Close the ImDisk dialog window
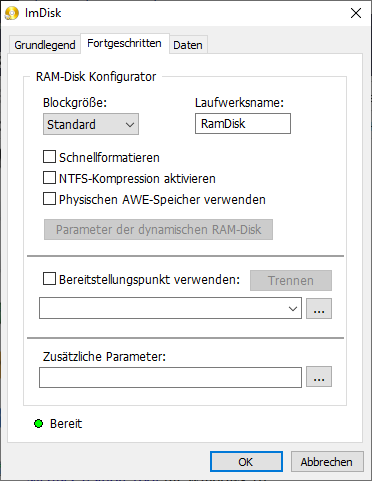 click(356, 13)
